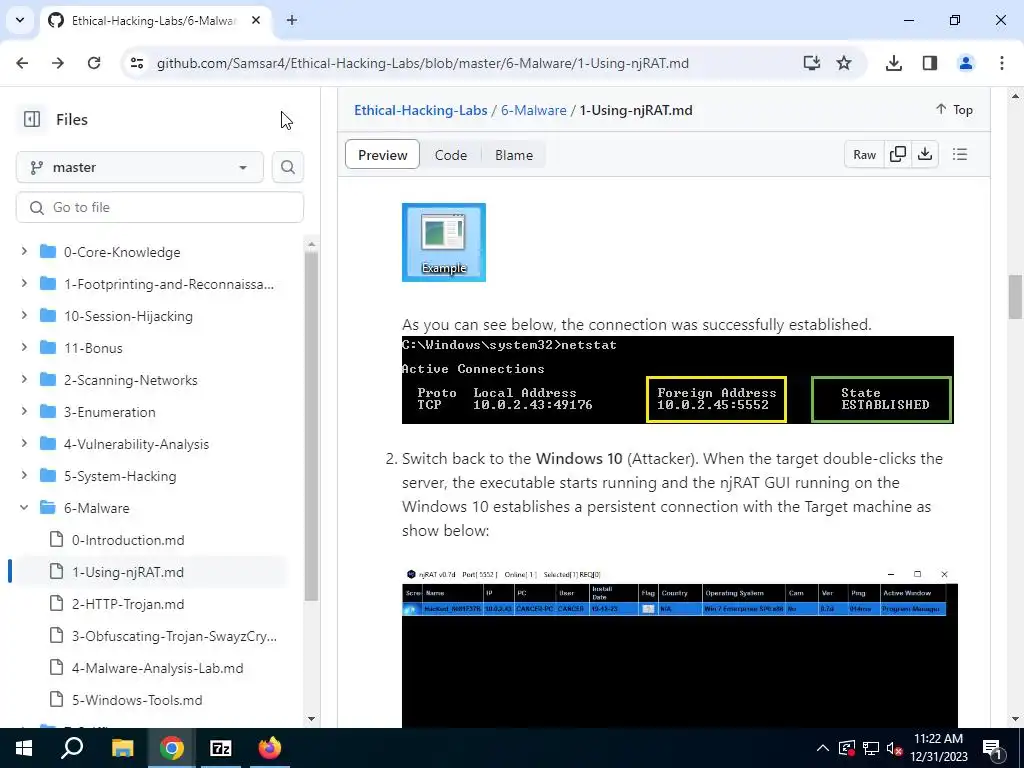
Task: Click the browser Back arrow
Action: coord(22,63)
